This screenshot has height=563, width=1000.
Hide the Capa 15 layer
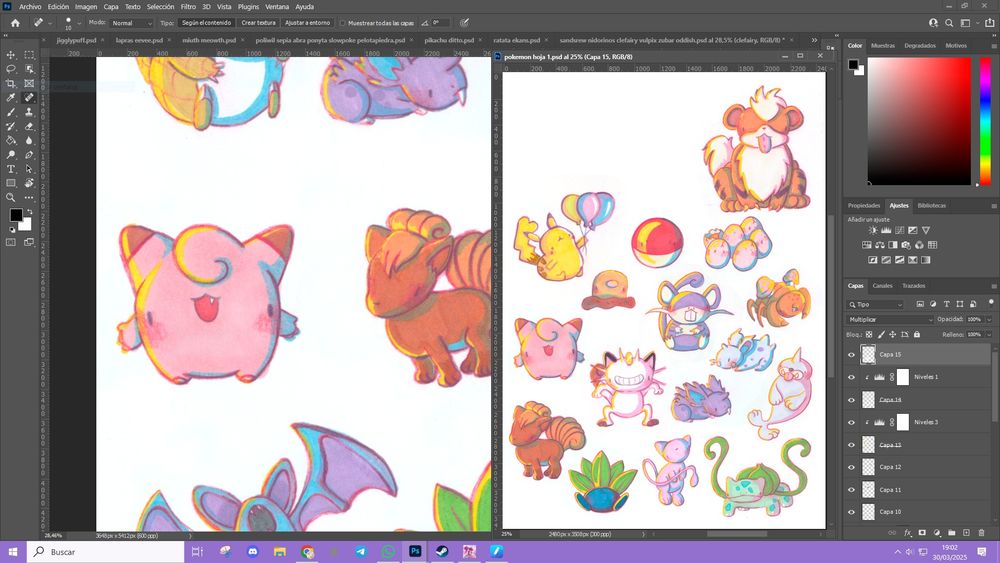[x=851, y=355]
